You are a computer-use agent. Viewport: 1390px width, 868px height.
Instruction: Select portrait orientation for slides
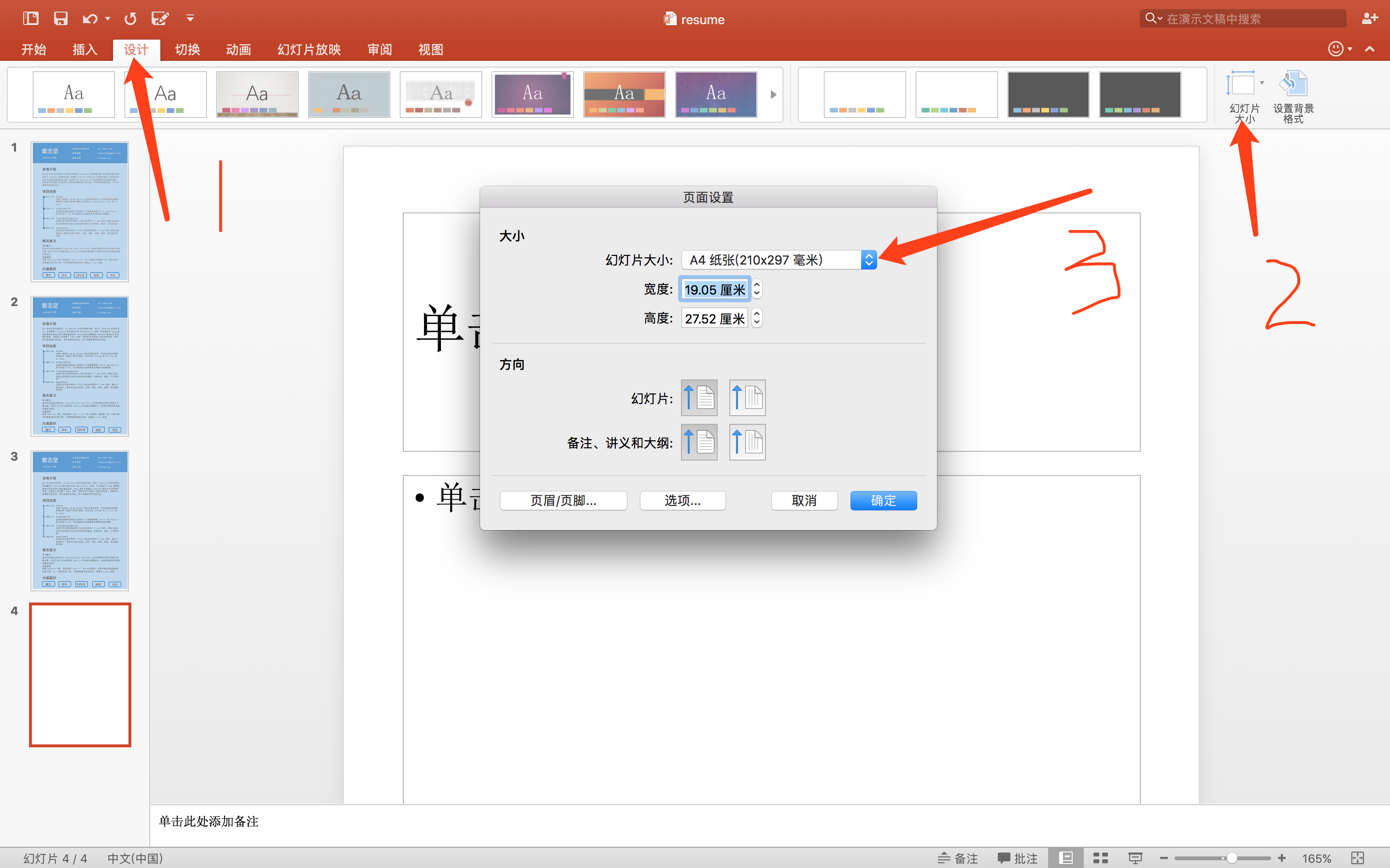click(699, 397)
